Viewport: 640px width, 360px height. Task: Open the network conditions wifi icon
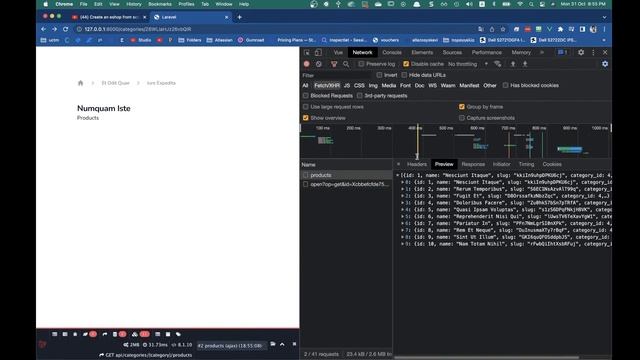(498, 64)
